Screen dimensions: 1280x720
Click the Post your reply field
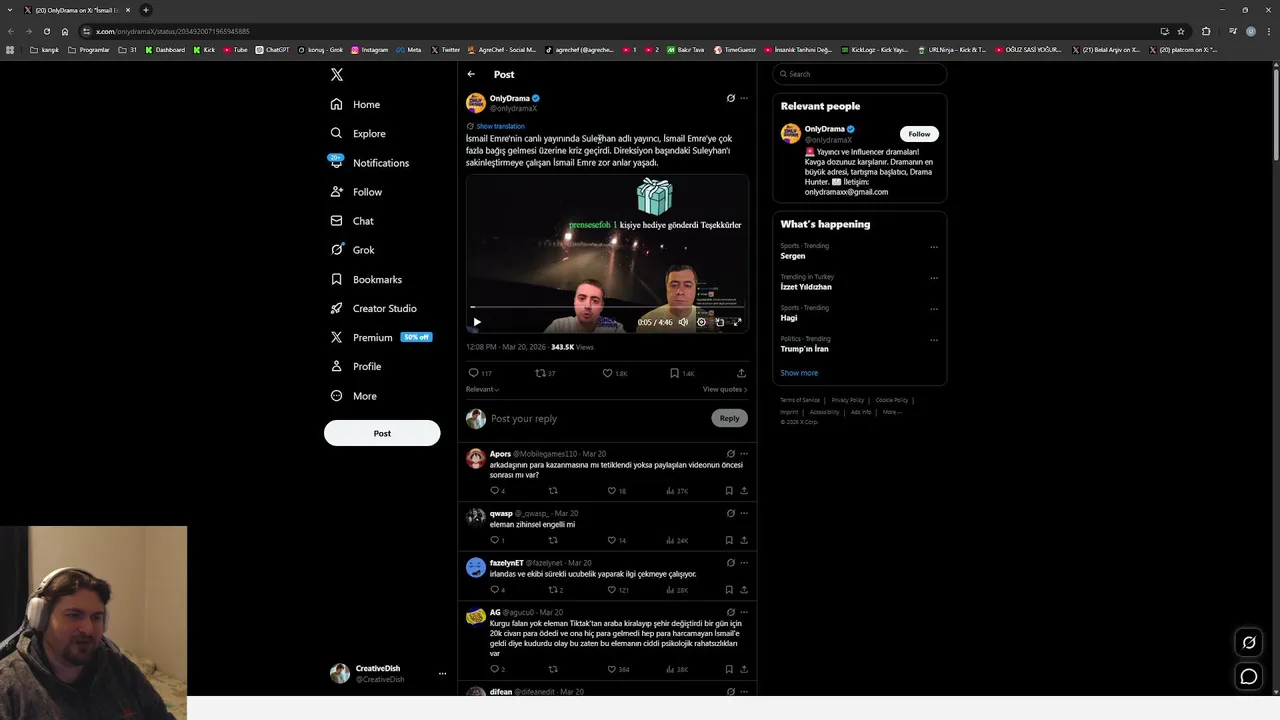point(598,418)
